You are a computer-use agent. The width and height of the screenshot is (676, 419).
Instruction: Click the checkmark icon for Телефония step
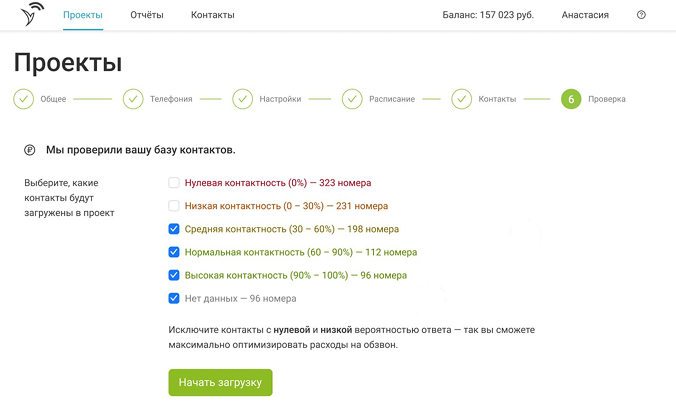pos(133,99)
